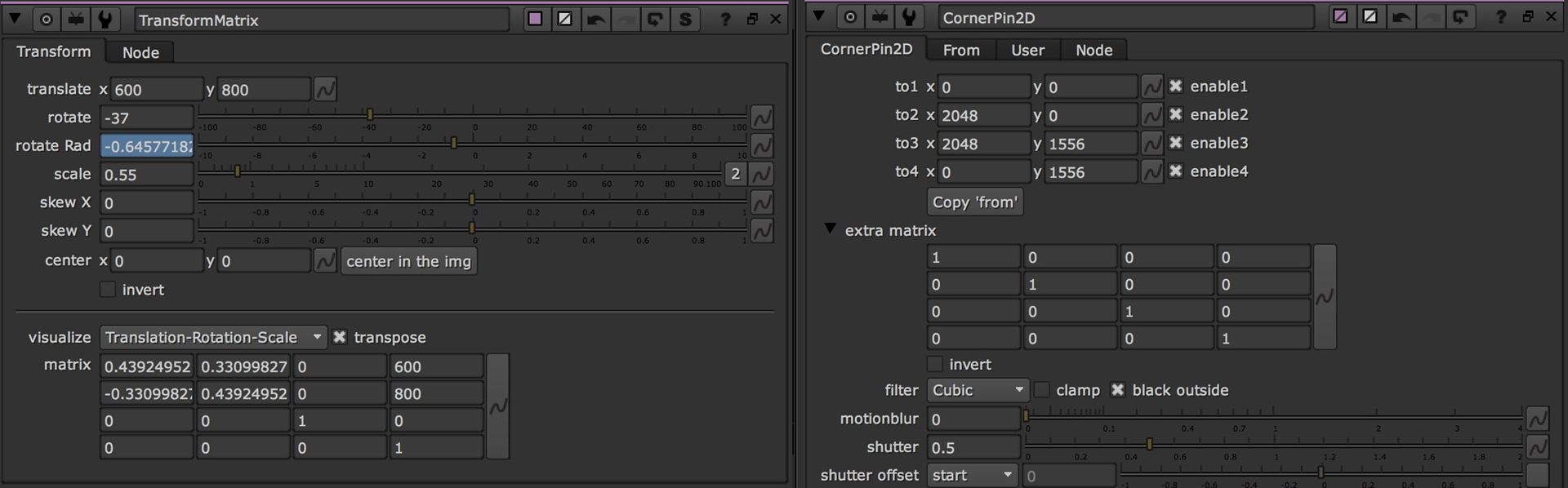Click the shutter value field 0.5

tap(973, 447)
